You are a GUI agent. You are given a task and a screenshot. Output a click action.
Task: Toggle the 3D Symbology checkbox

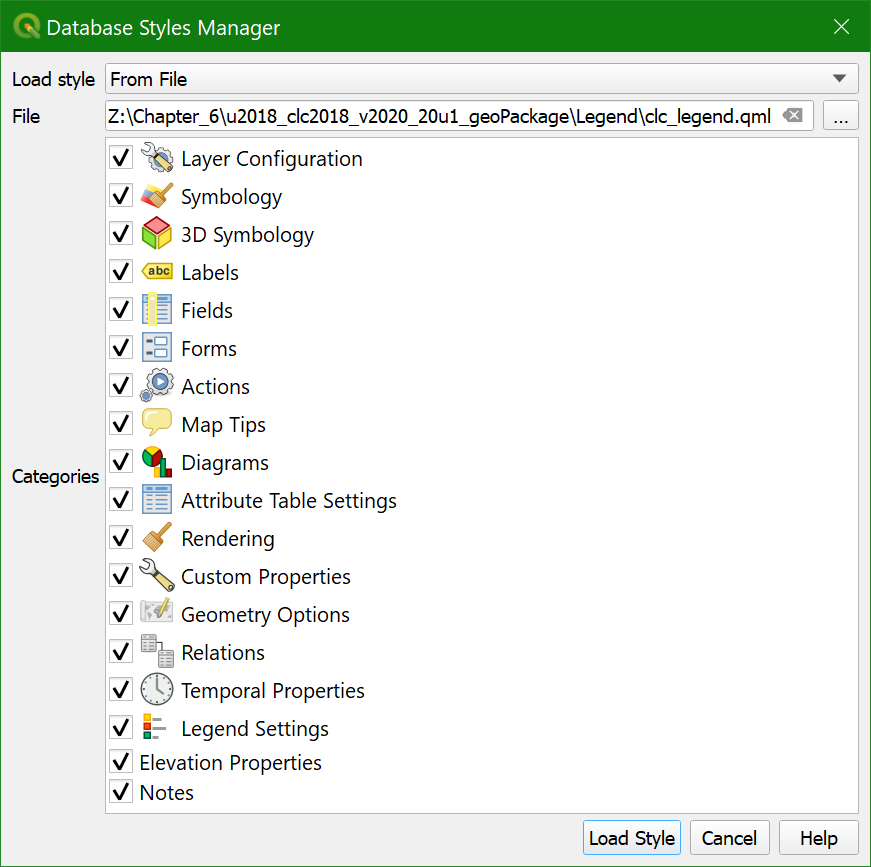click(x=121, y=233)
